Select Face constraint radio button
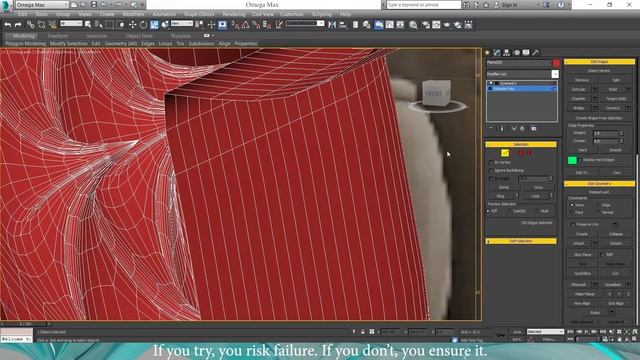The image size is (640, 360). [x=571, y=212]
